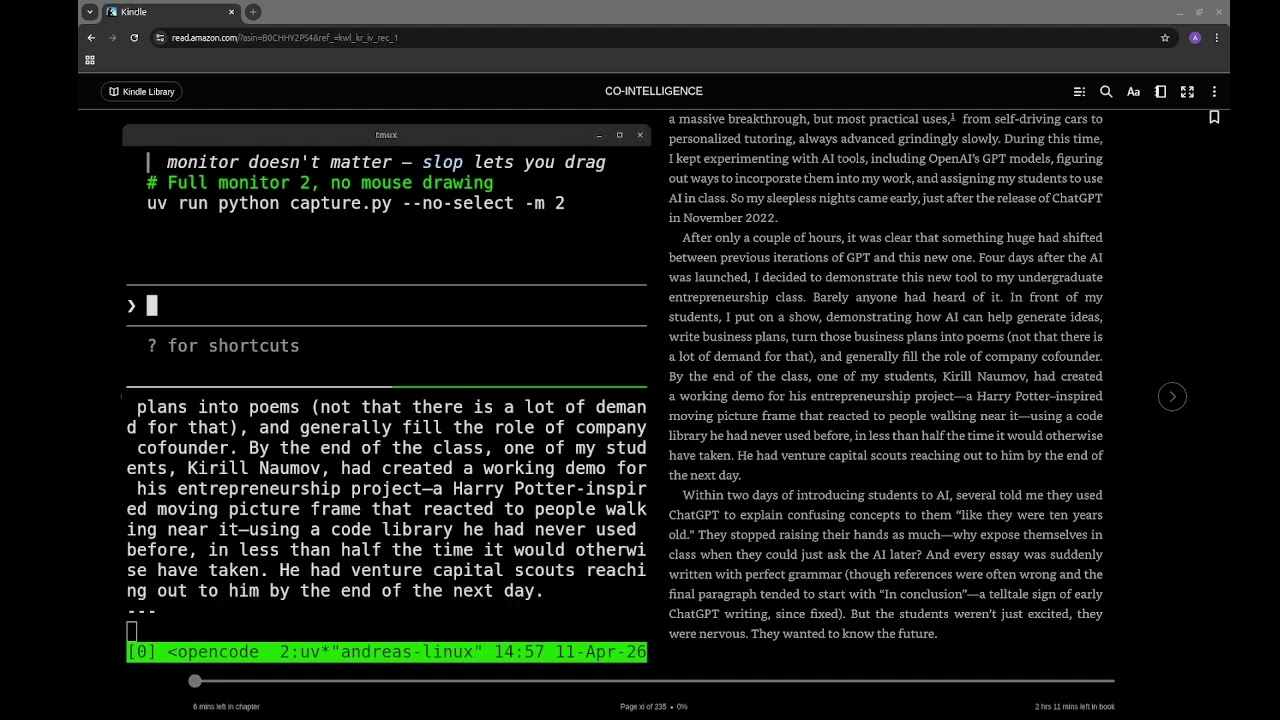This screenshot has width=1280, height=720.
Task: Click the tmux prompt input line
Action: 386,306
